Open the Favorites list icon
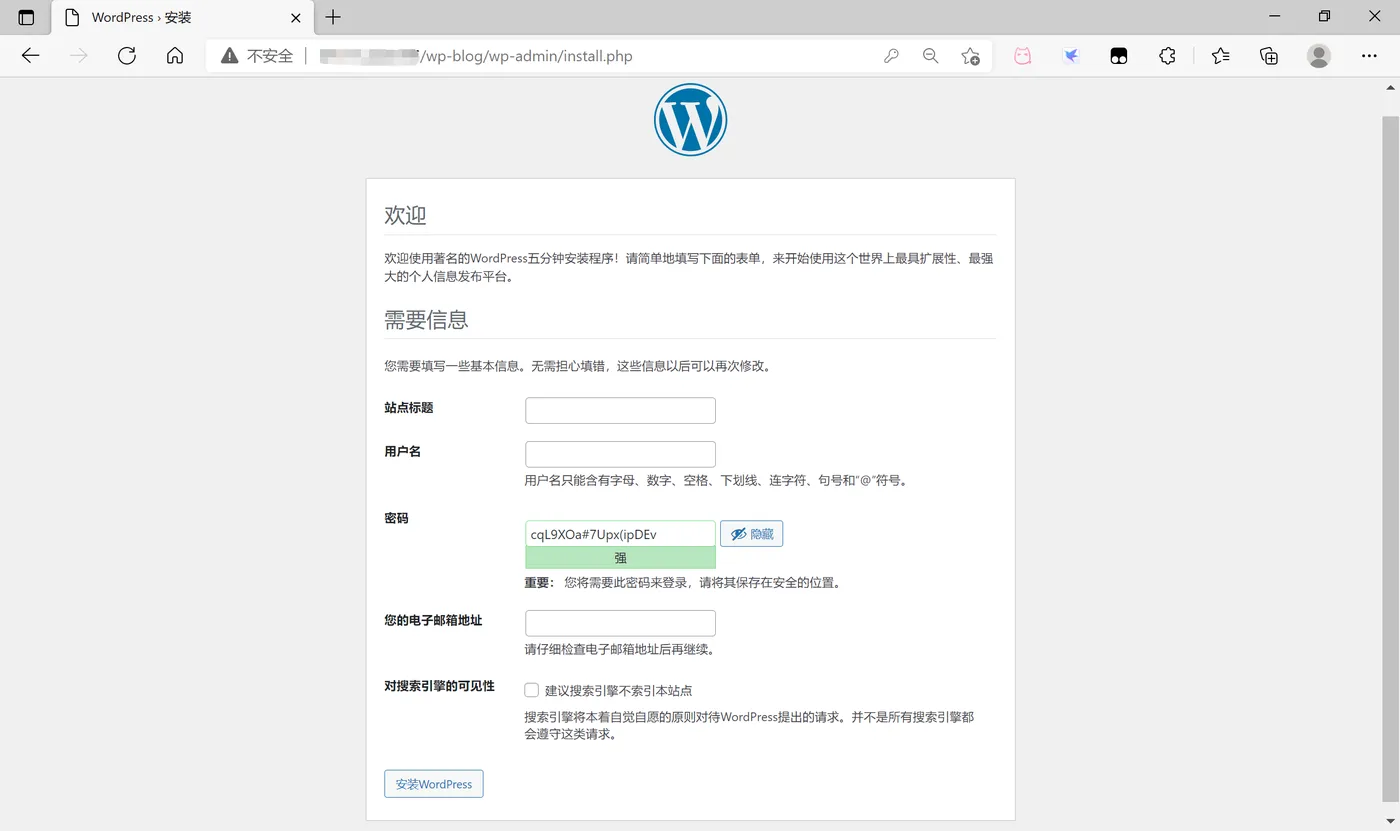 tap(1220, 56)
